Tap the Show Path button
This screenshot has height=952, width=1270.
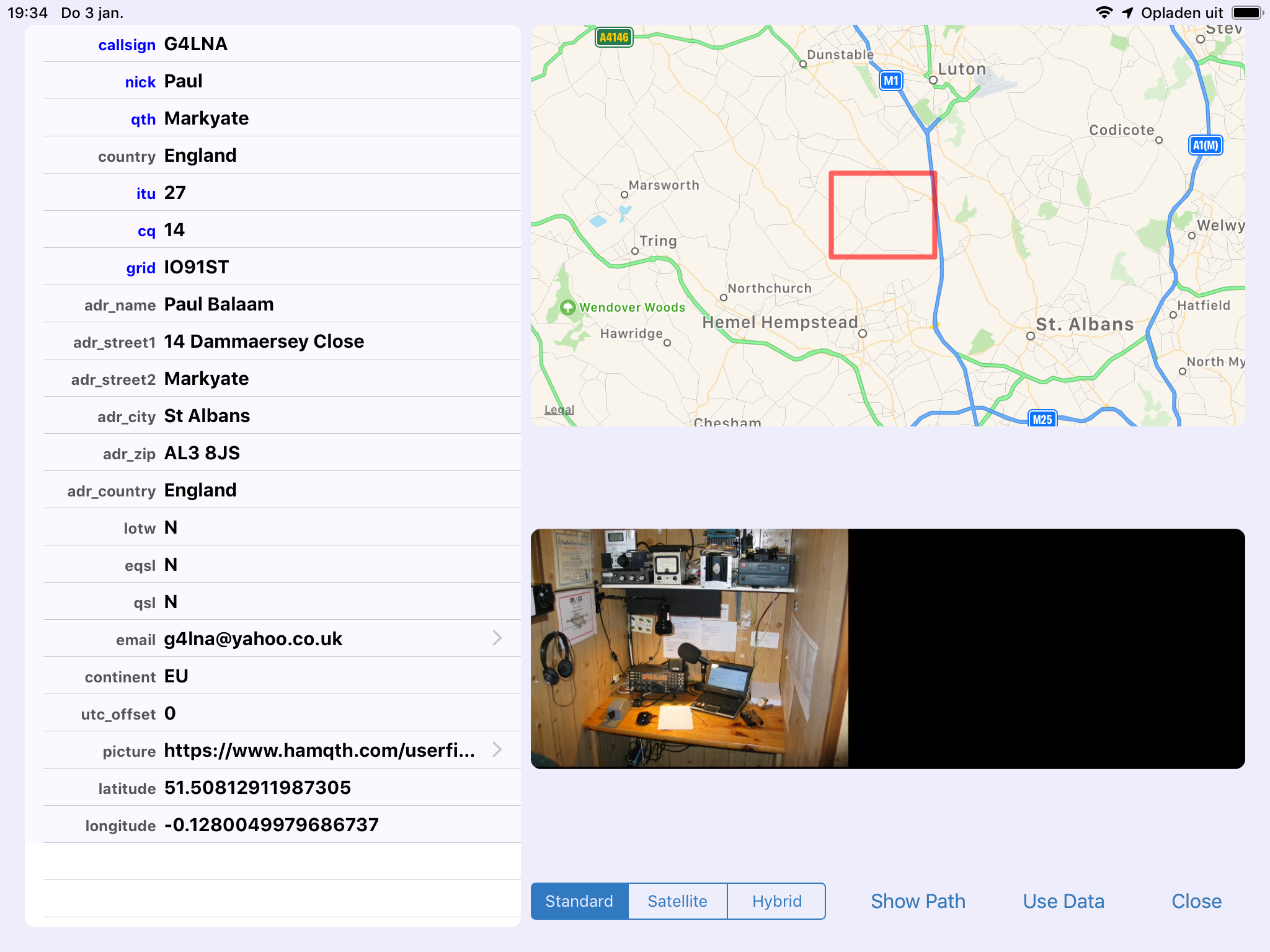[918, 901]
